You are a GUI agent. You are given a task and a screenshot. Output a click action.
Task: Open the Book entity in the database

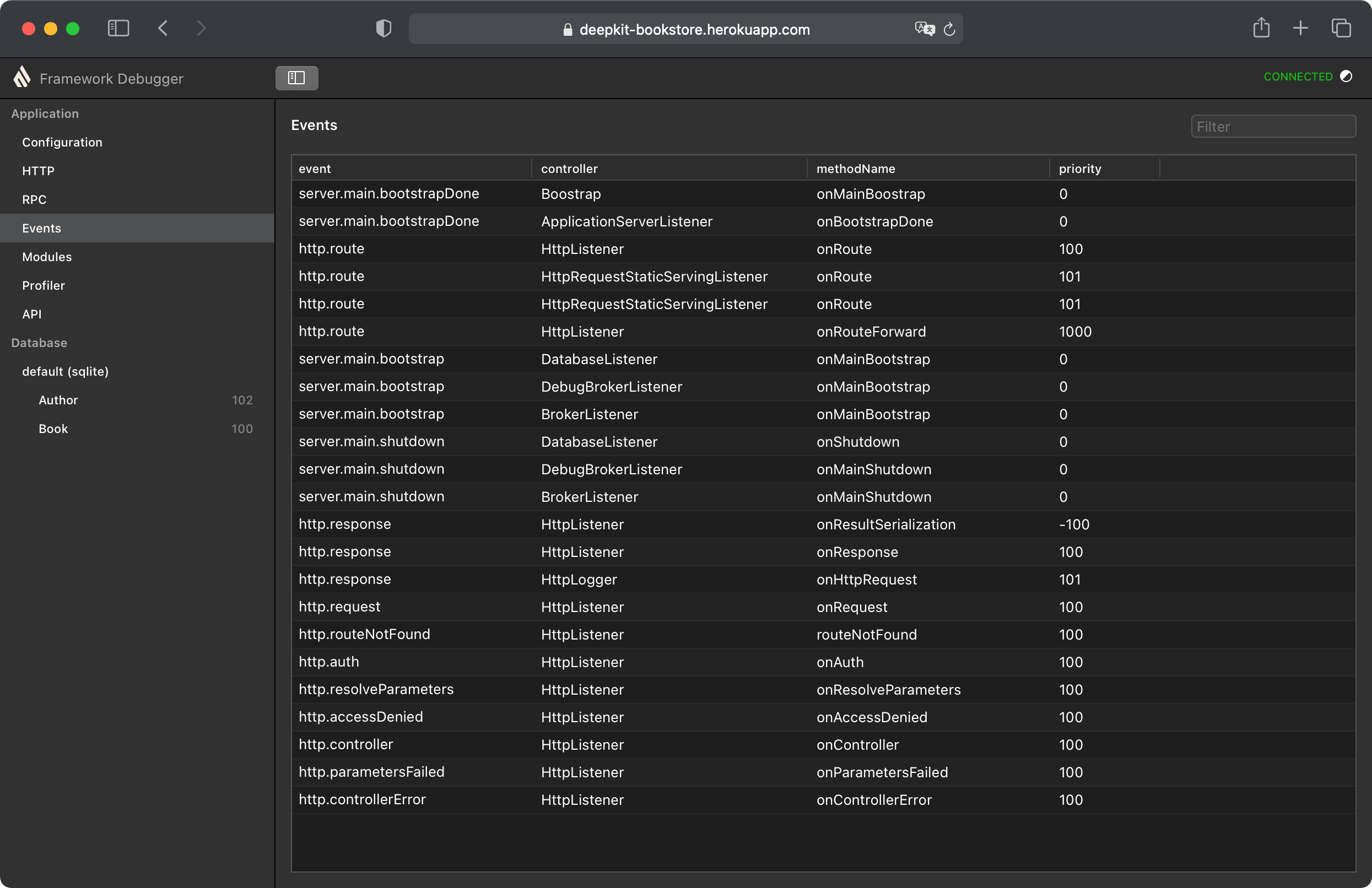(53, 429)
